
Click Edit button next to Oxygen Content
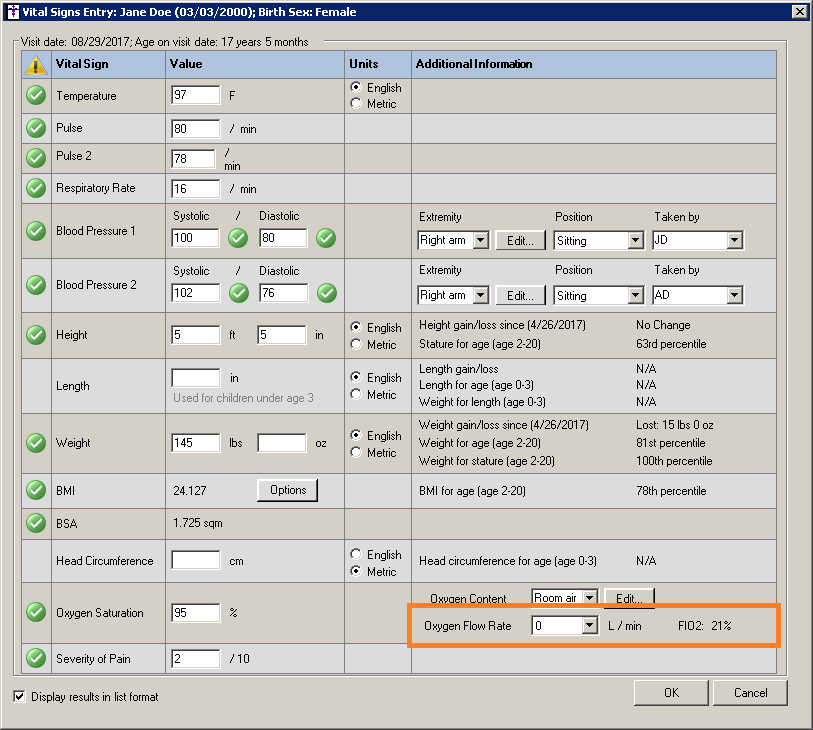point(629,598)
